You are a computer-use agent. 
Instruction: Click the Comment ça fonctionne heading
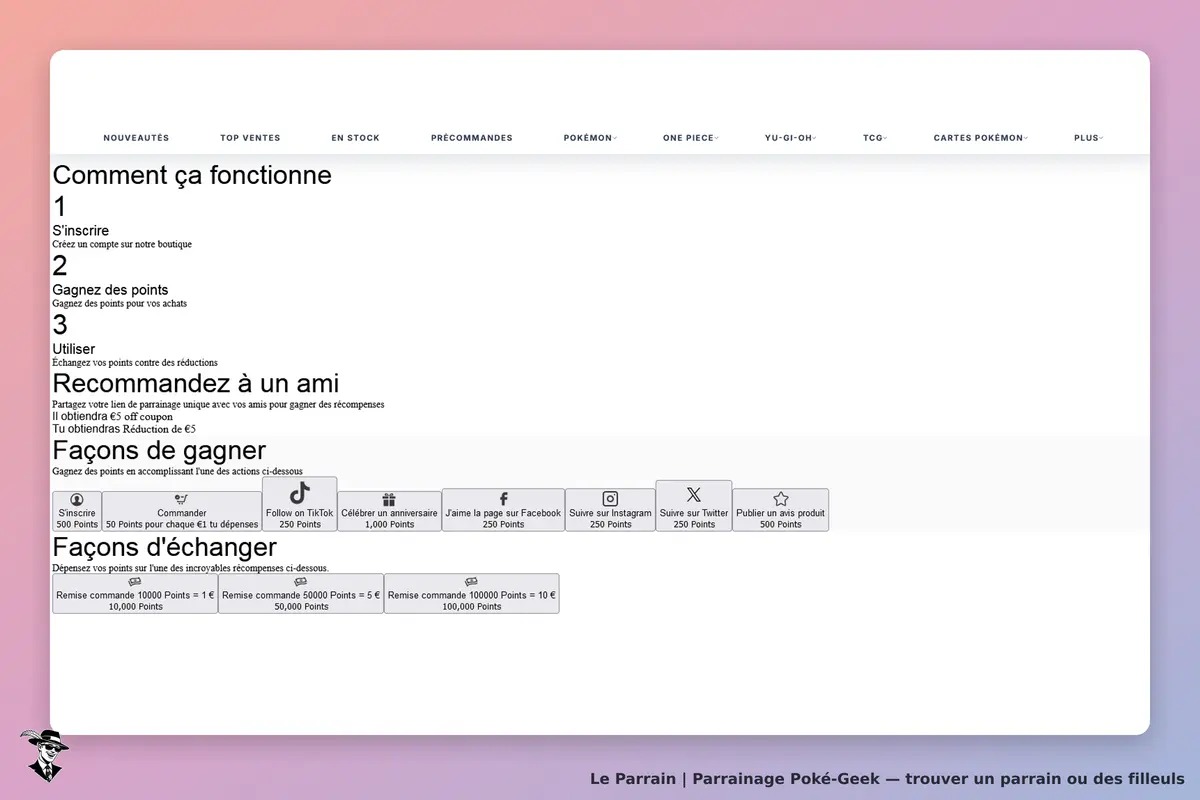point(192,175)
